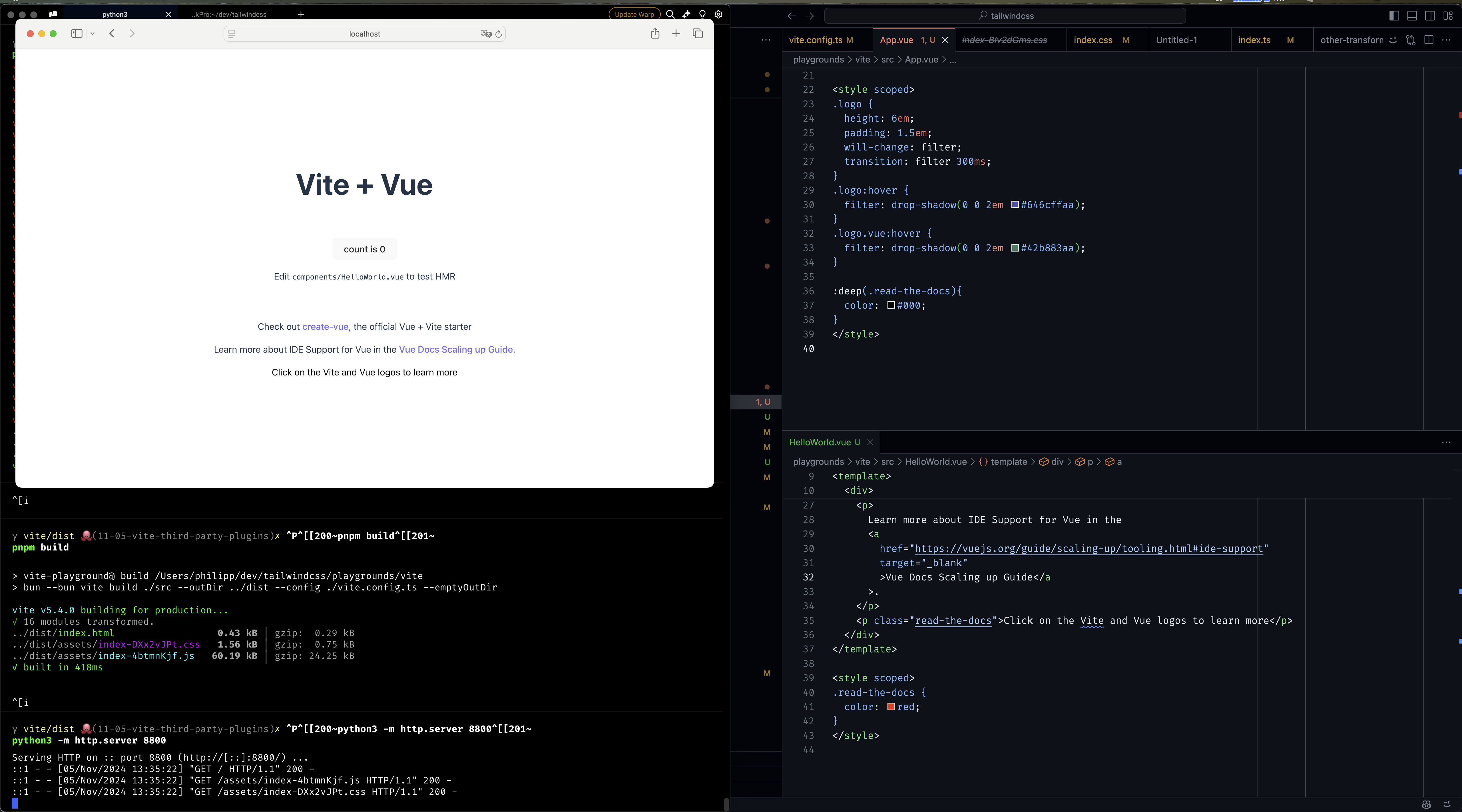Viewport: 1462px width, 812px height.
Task: Toggle VS Code primary side bar
Action: coord(1394,16)
